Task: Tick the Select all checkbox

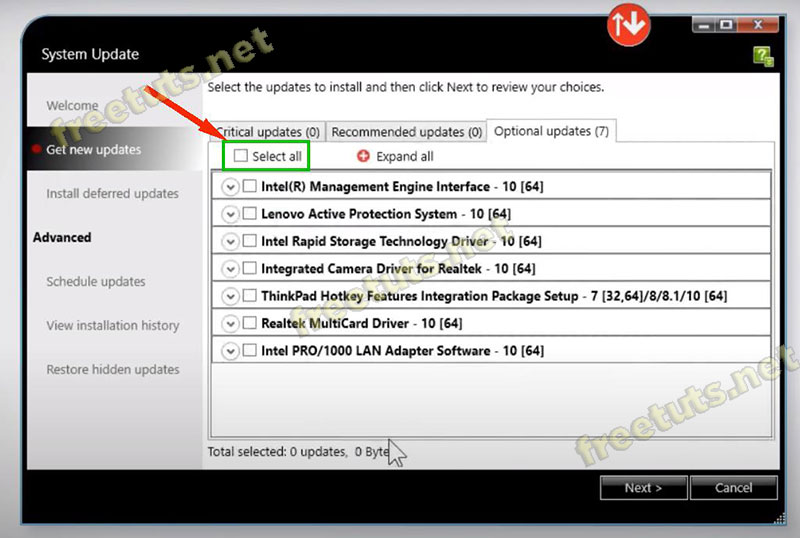Action: pyautogui.click(x=240, y=156)
